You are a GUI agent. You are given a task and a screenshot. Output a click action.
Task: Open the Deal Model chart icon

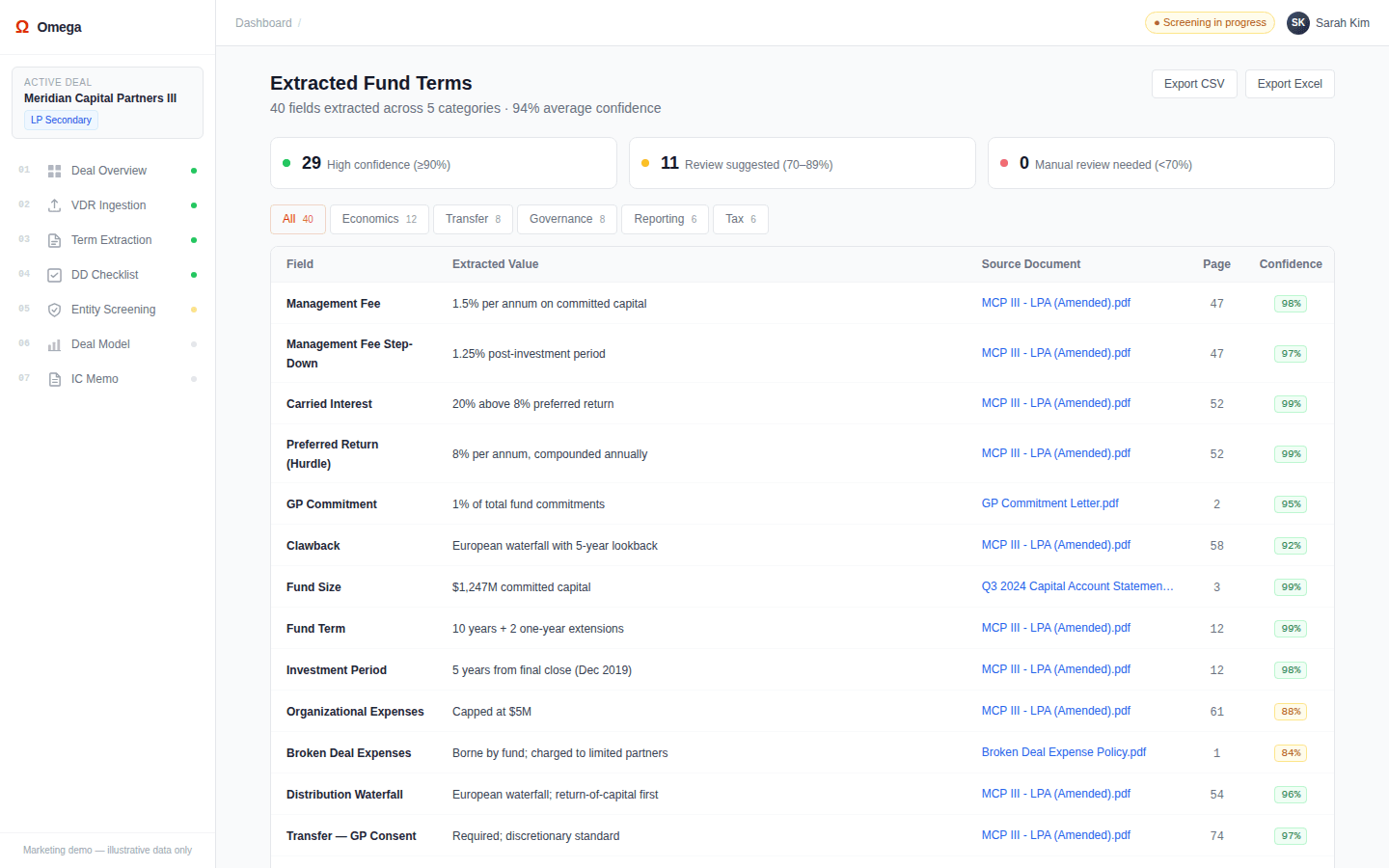coord(55,344)
